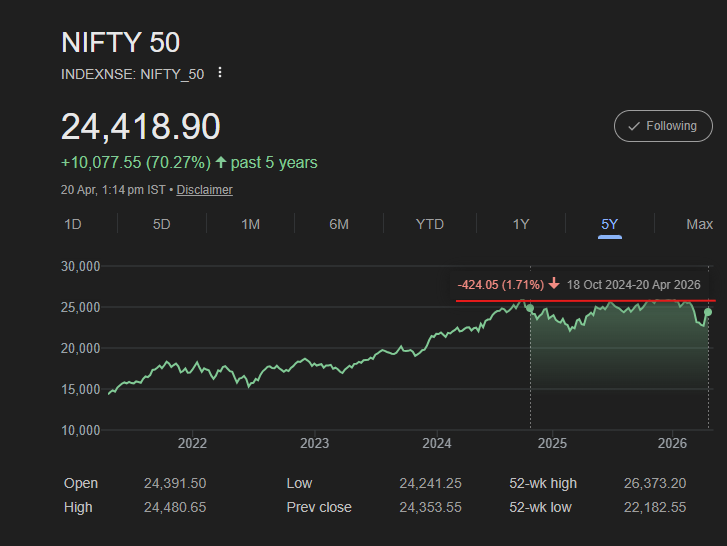The width and height of the screenshot is (727, 546).
Task: Click the 52-wk high label
Action: point(543,483)
